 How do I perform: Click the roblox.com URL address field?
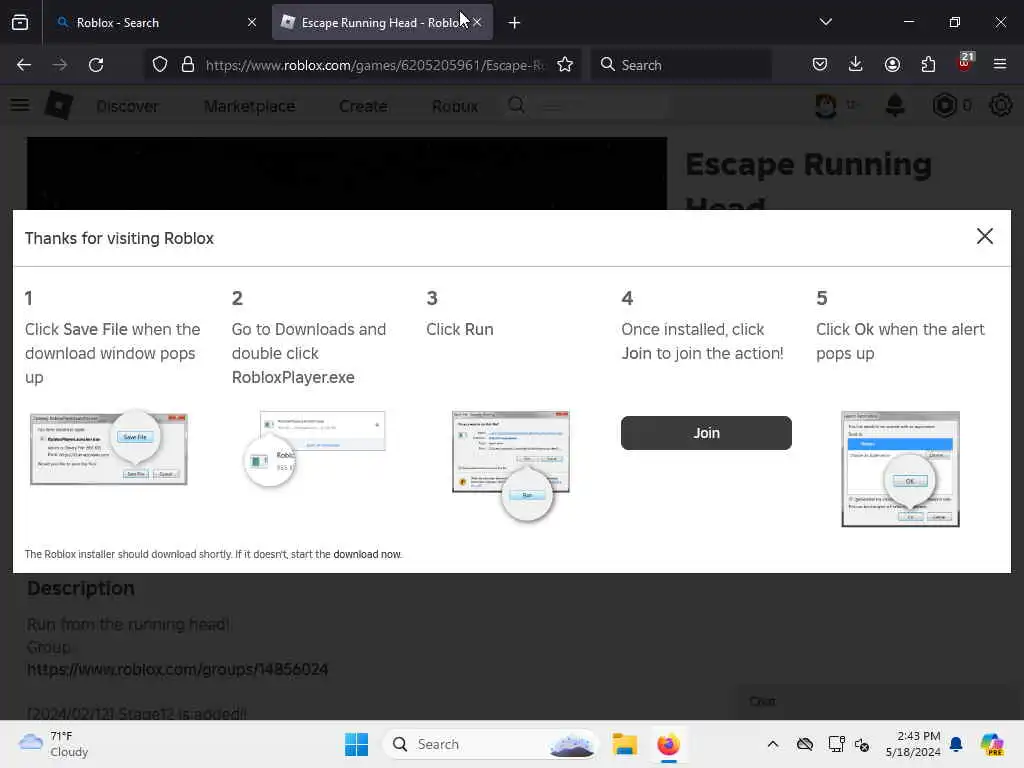376,65
